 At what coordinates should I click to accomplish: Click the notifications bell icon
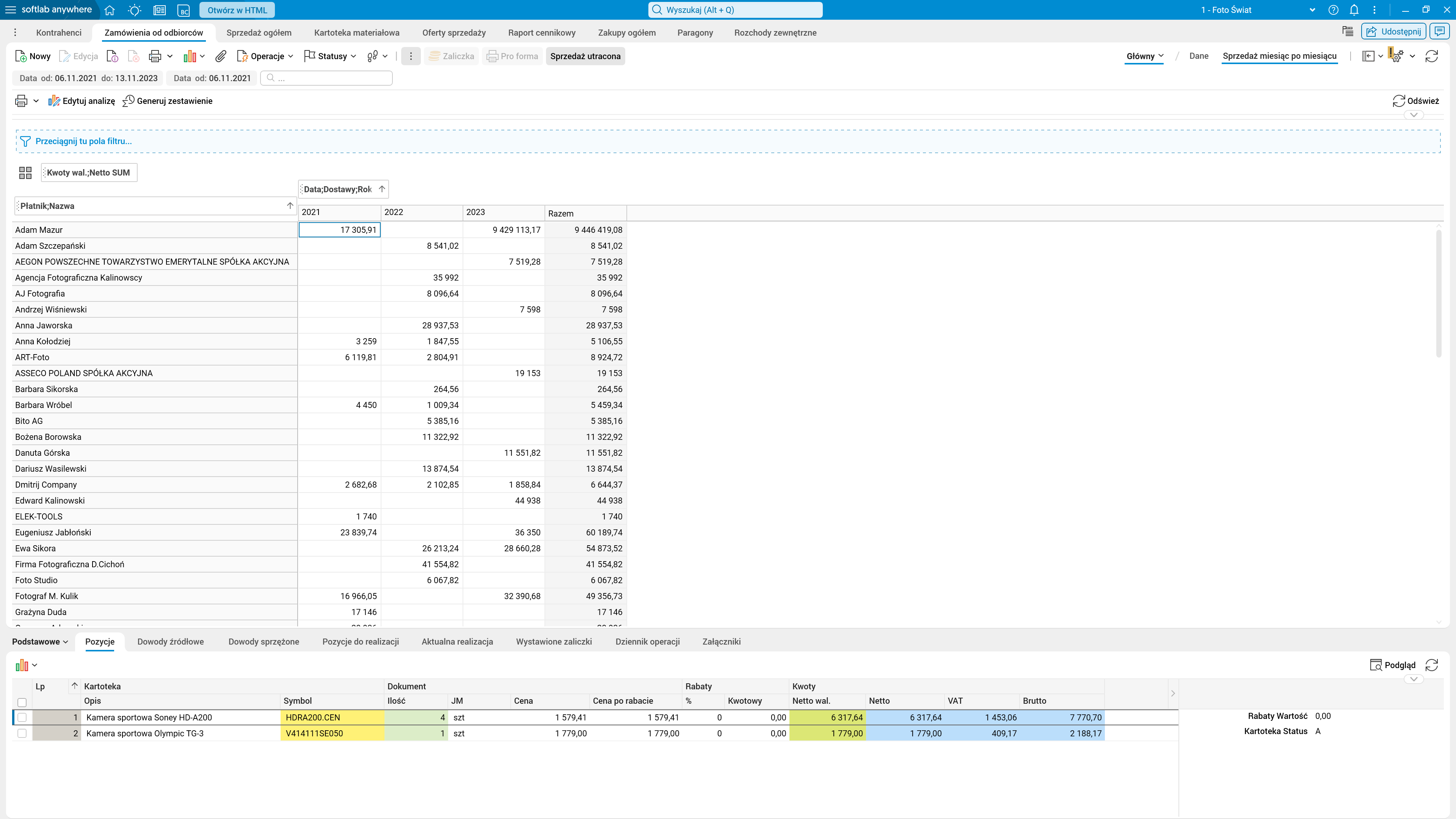coord(1354,10)
